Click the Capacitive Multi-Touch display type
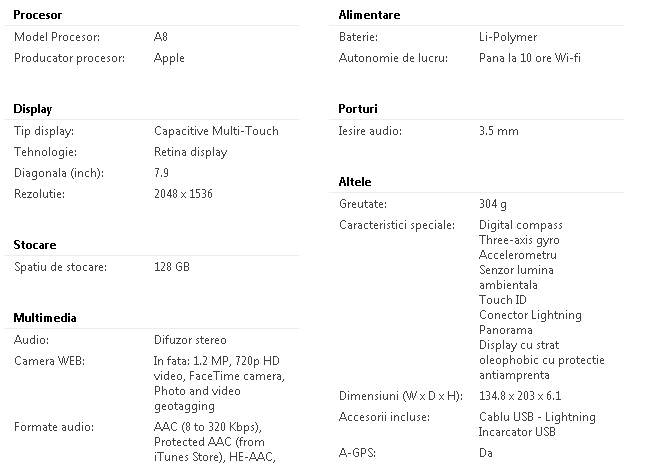 click(216, 131)
